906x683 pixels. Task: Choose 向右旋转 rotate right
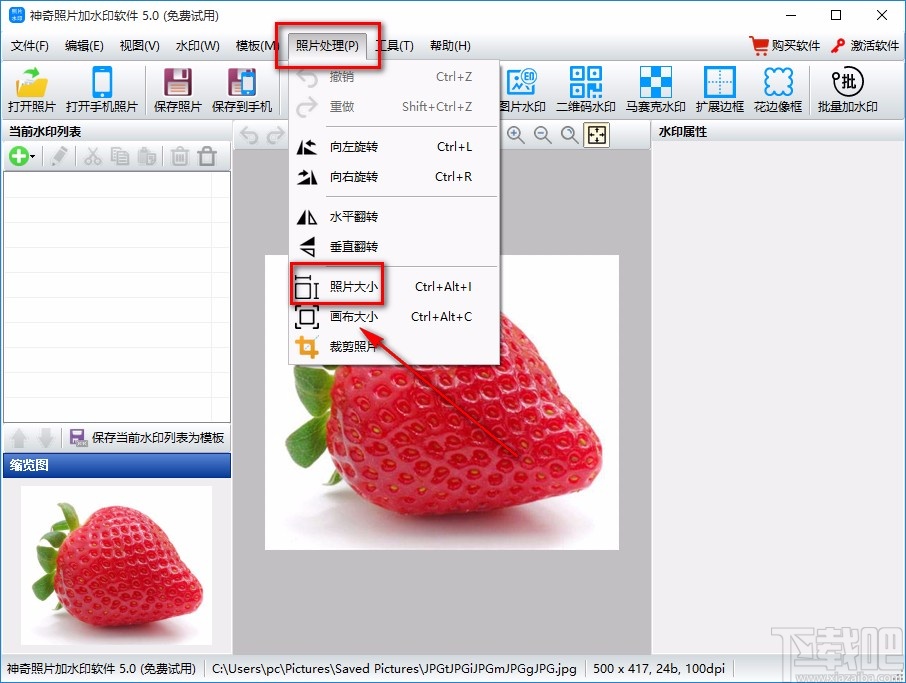394,177
